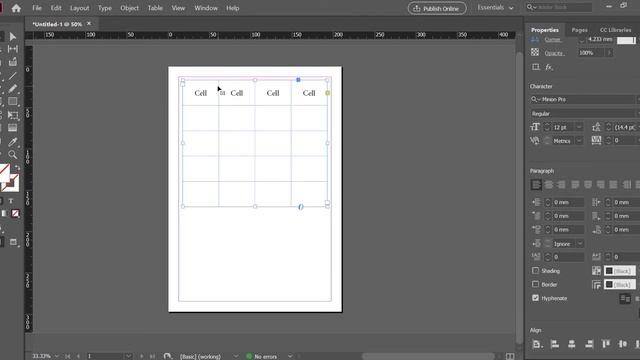Click the Corner options link

tap(553, 40)
